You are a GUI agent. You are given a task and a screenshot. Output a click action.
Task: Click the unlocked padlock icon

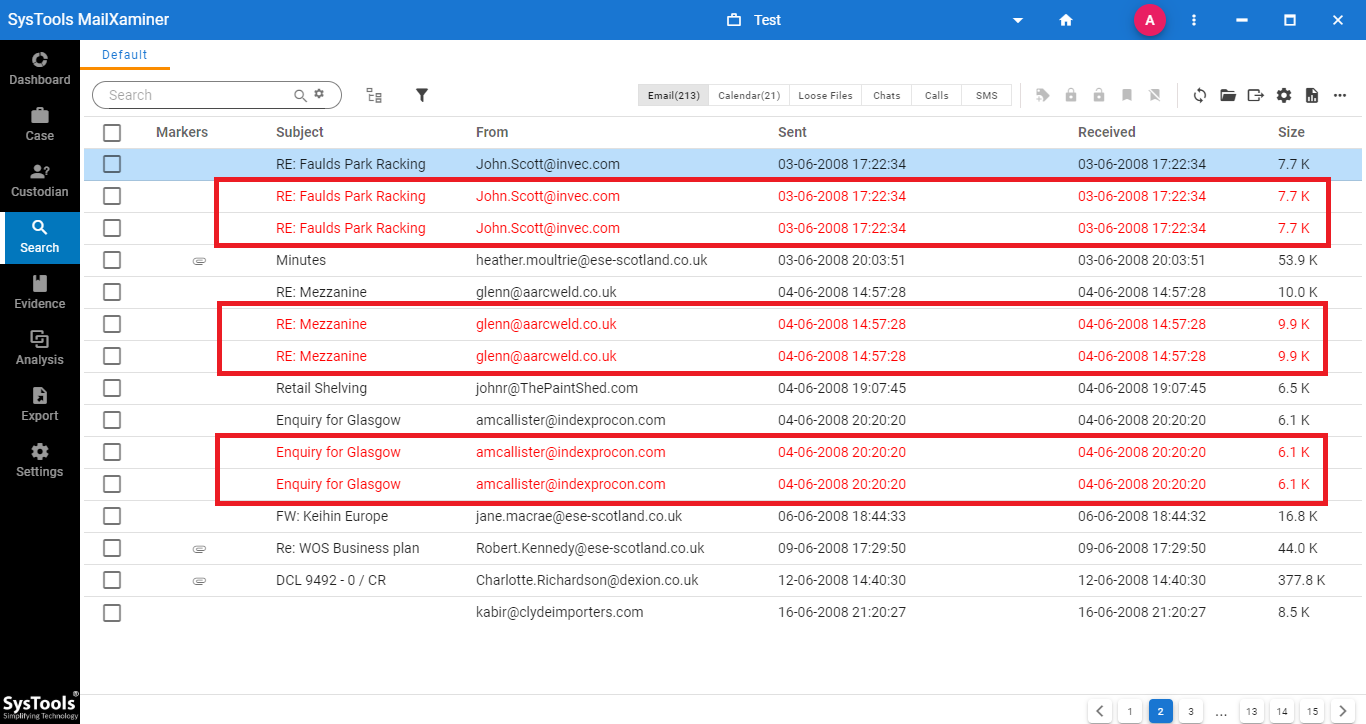pos(1099,95)
